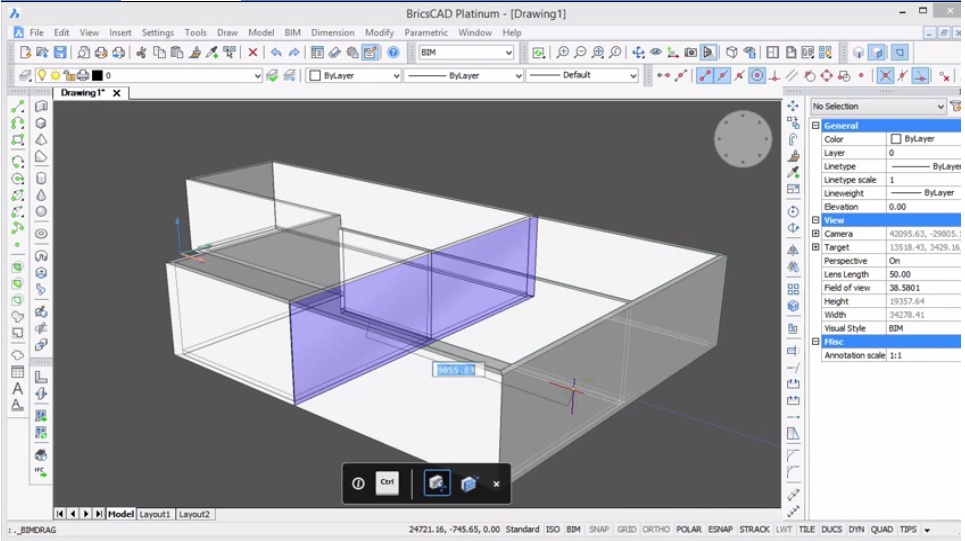Screen dimensions: 965x541
Task: Click the Ctrl key button in hotkey bar
Action: [x=387, y=483]
